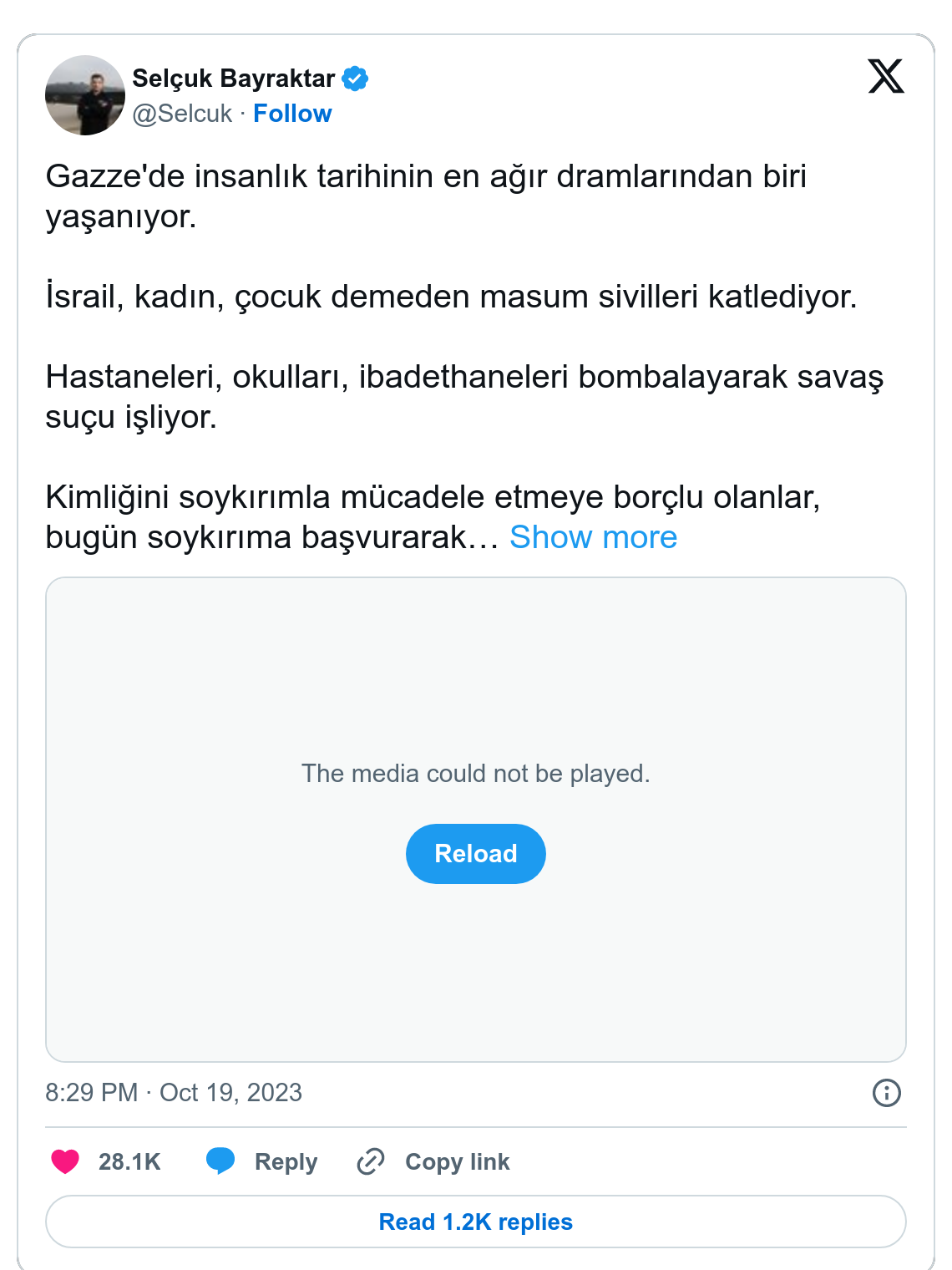The width and height of the screenshot is (952, 1270).
Task: Select the Copy link text
Action: click(x=457, y=1161)
